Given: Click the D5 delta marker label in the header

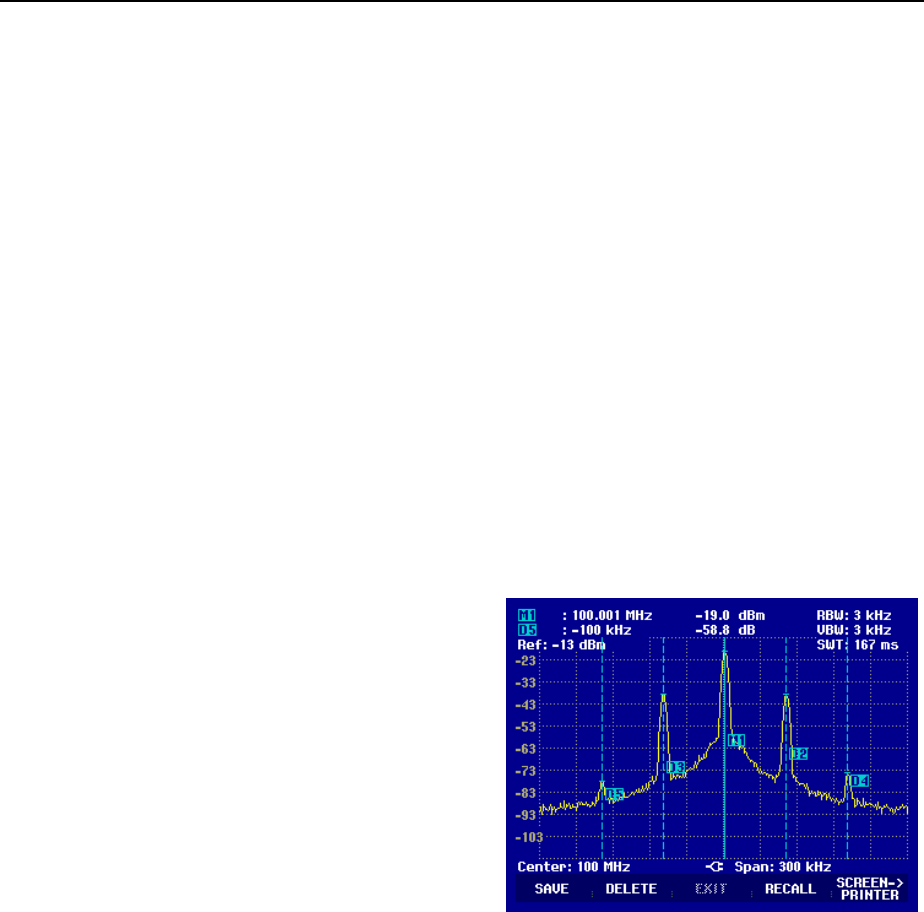Looking at the screenshot, I should [527, 630].
